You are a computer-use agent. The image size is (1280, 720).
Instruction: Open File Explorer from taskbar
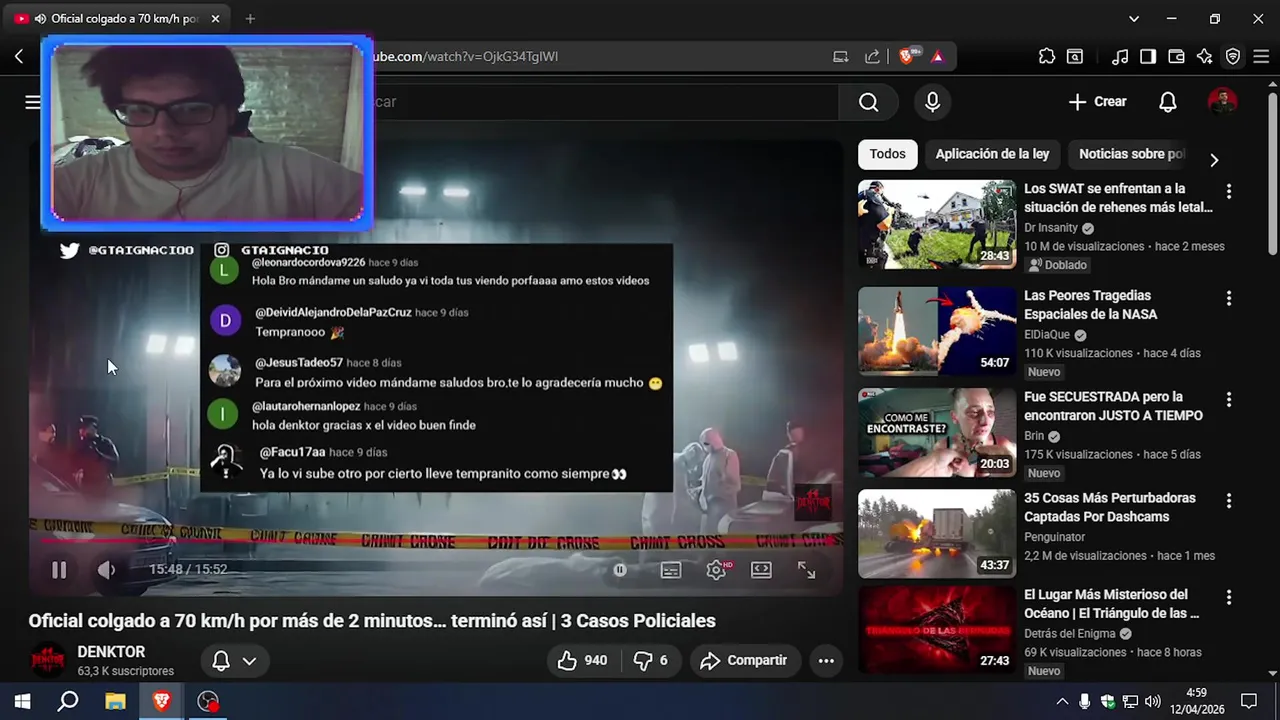click(115, 701)
